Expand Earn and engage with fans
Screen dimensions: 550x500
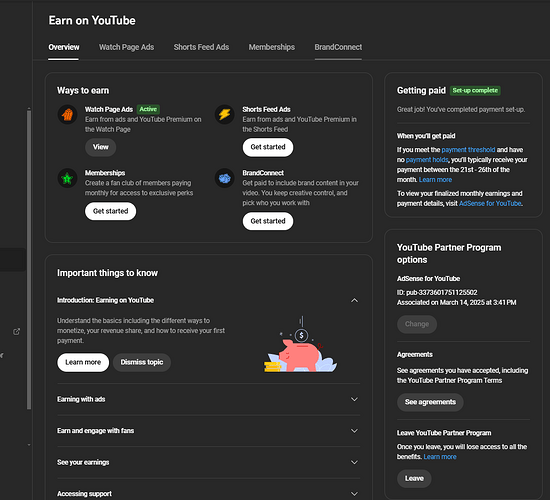208,431
